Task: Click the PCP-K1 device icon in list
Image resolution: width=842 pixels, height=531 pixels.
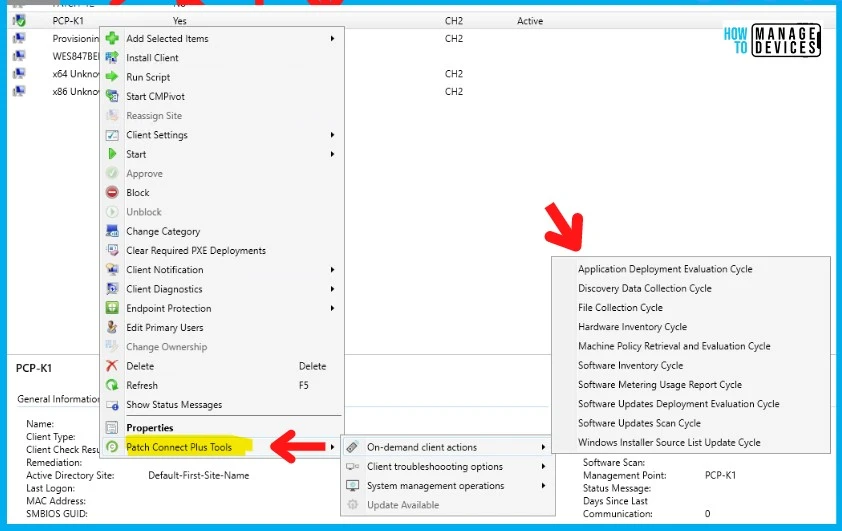Action: (x=19, y=21)
